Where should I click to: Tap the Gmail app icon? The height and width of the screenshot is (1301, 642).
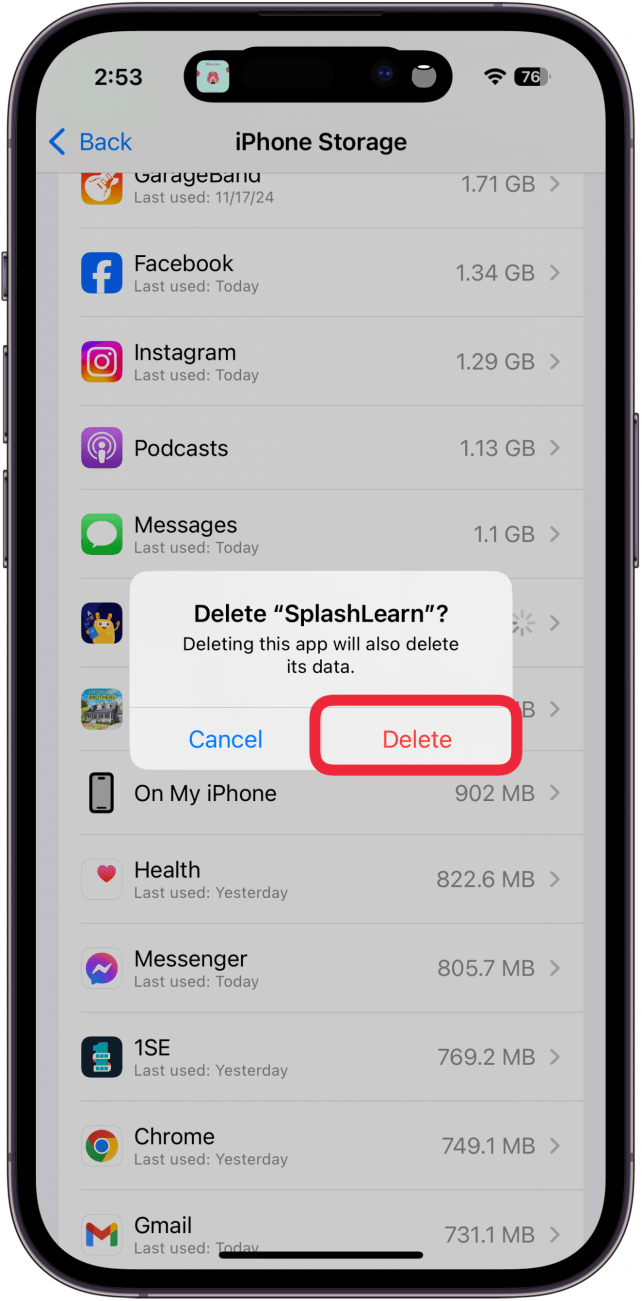click(102, 1235)
